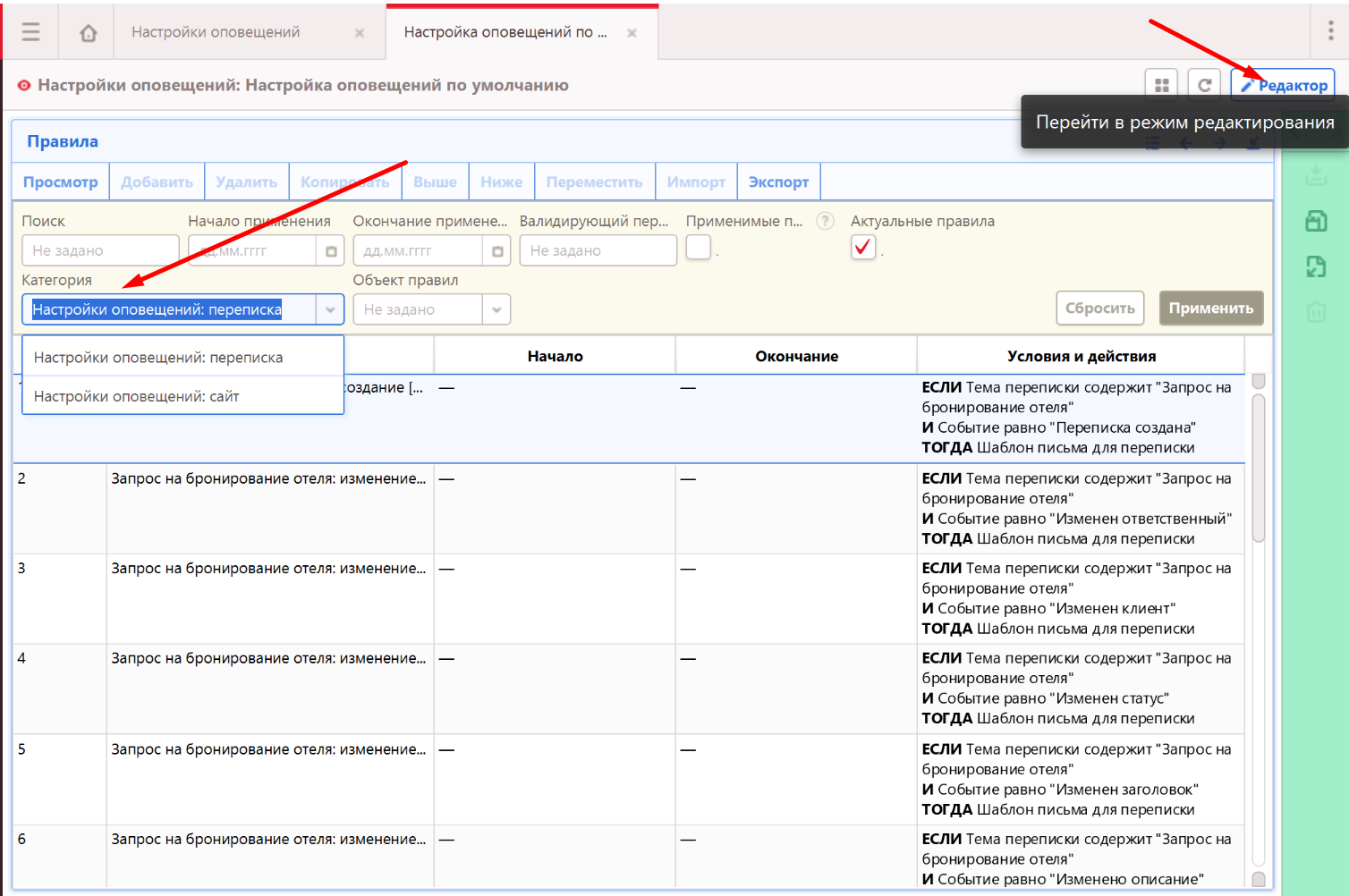Click the green save icon in sidebar
Screen dimensions: 1349x896
coord(1316,221)
